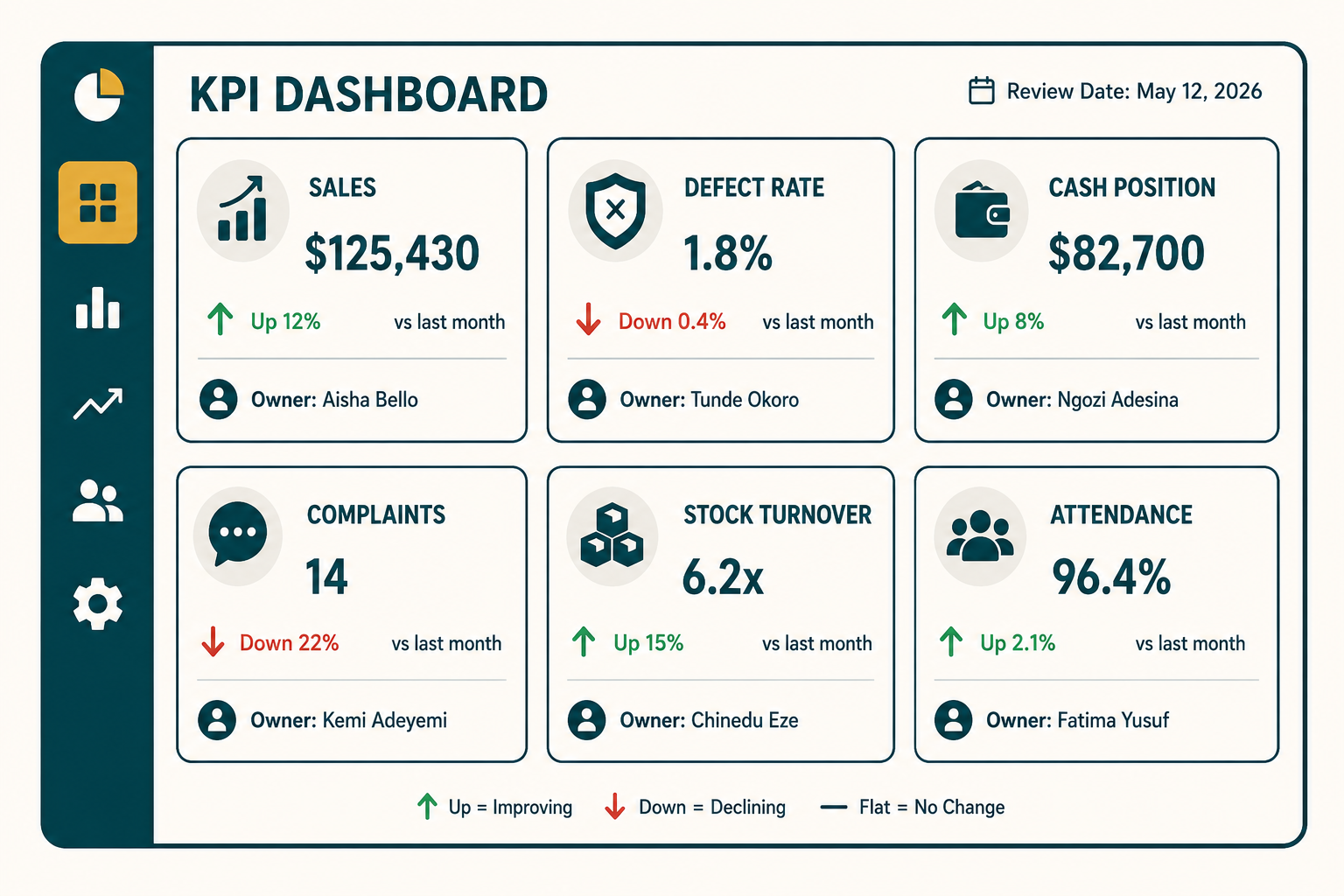Click the Cash Position wallet icon
The width and height of the screenshot is (1344, 896).
tap(982, 211)
